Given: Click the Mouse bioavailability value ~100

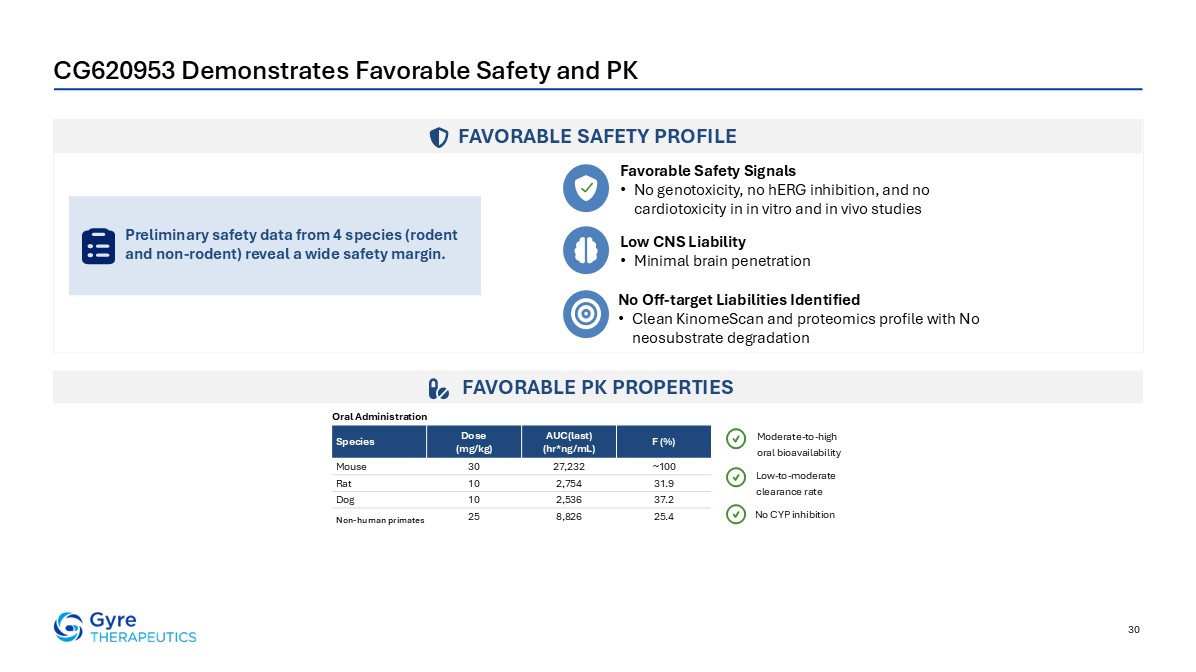Looking at the screenshot, I should pyautogui.click(x=664, y=467).
